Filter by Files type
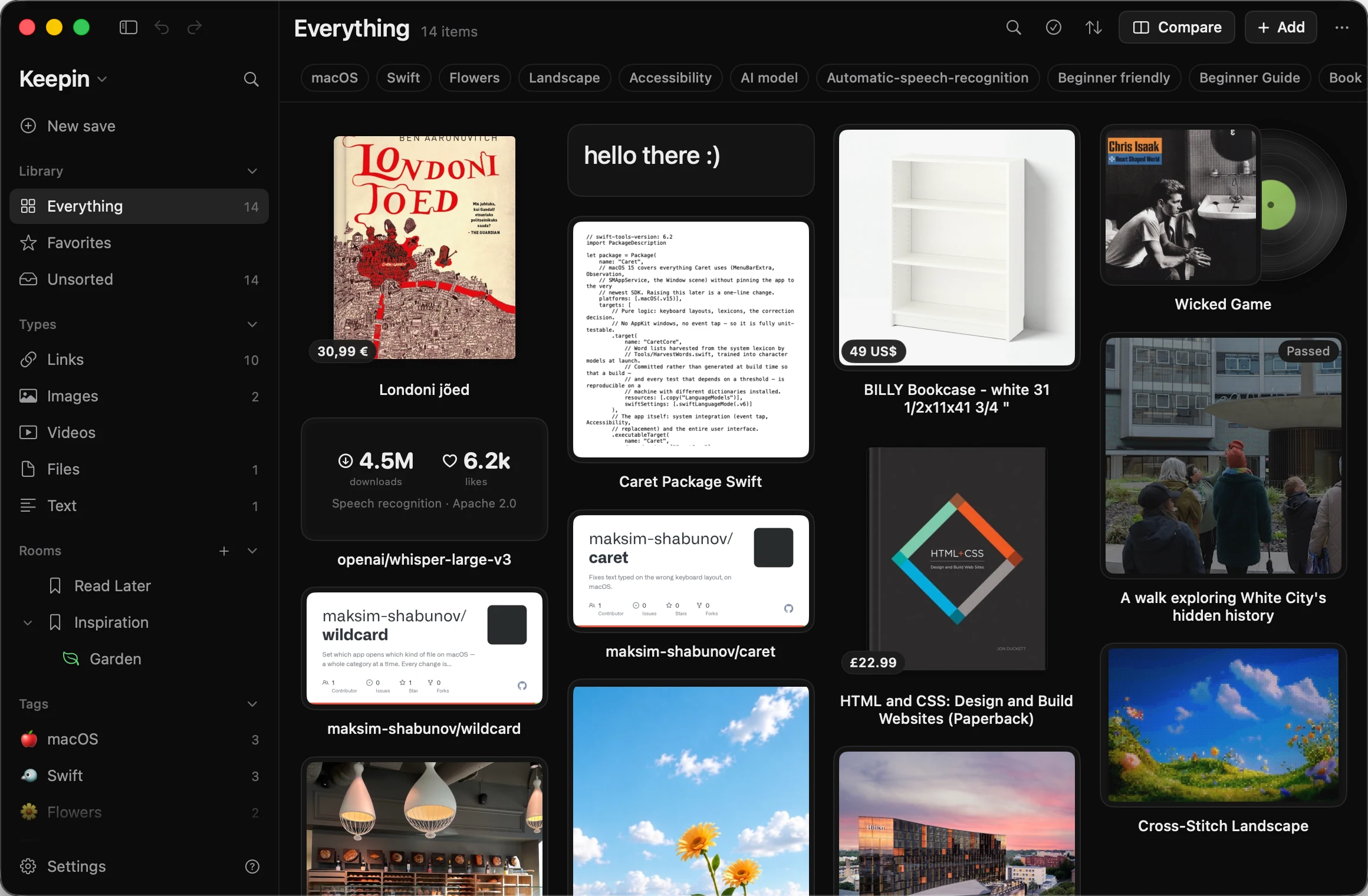 click(x=139, y=469)
